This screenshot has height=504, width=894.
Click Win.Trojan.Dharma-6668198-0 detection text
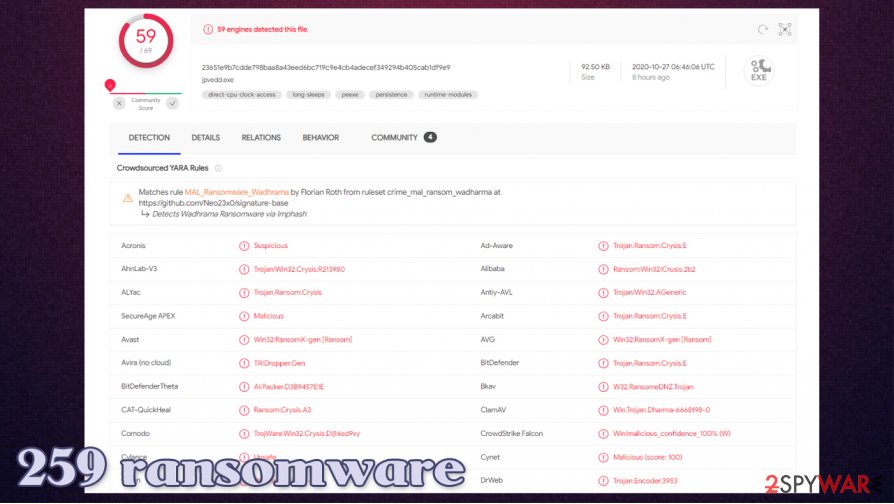point(661,410)
